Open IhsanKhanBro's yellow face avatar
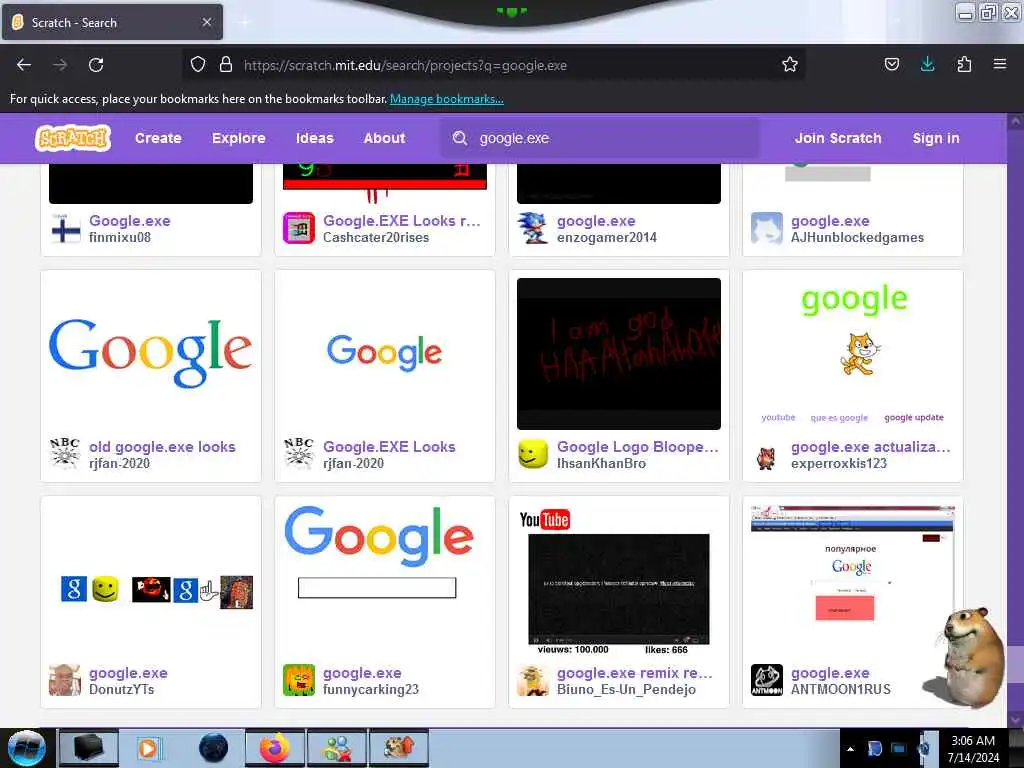Screen dimensions: 1024x768 tap(533, 455)
